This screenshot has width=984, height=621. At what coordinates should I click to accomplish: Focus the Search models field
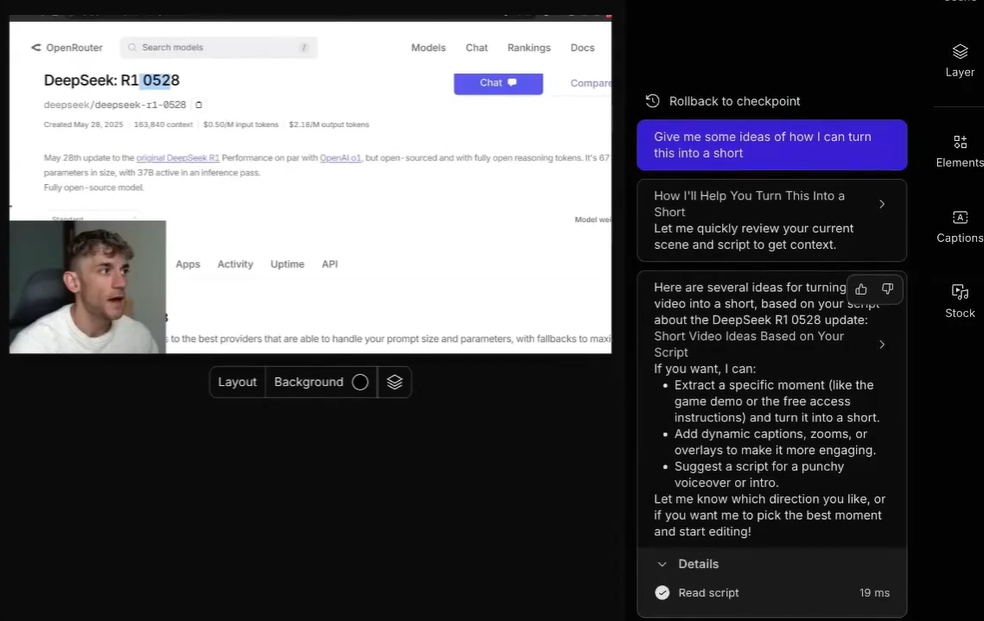tap(219, 48)
